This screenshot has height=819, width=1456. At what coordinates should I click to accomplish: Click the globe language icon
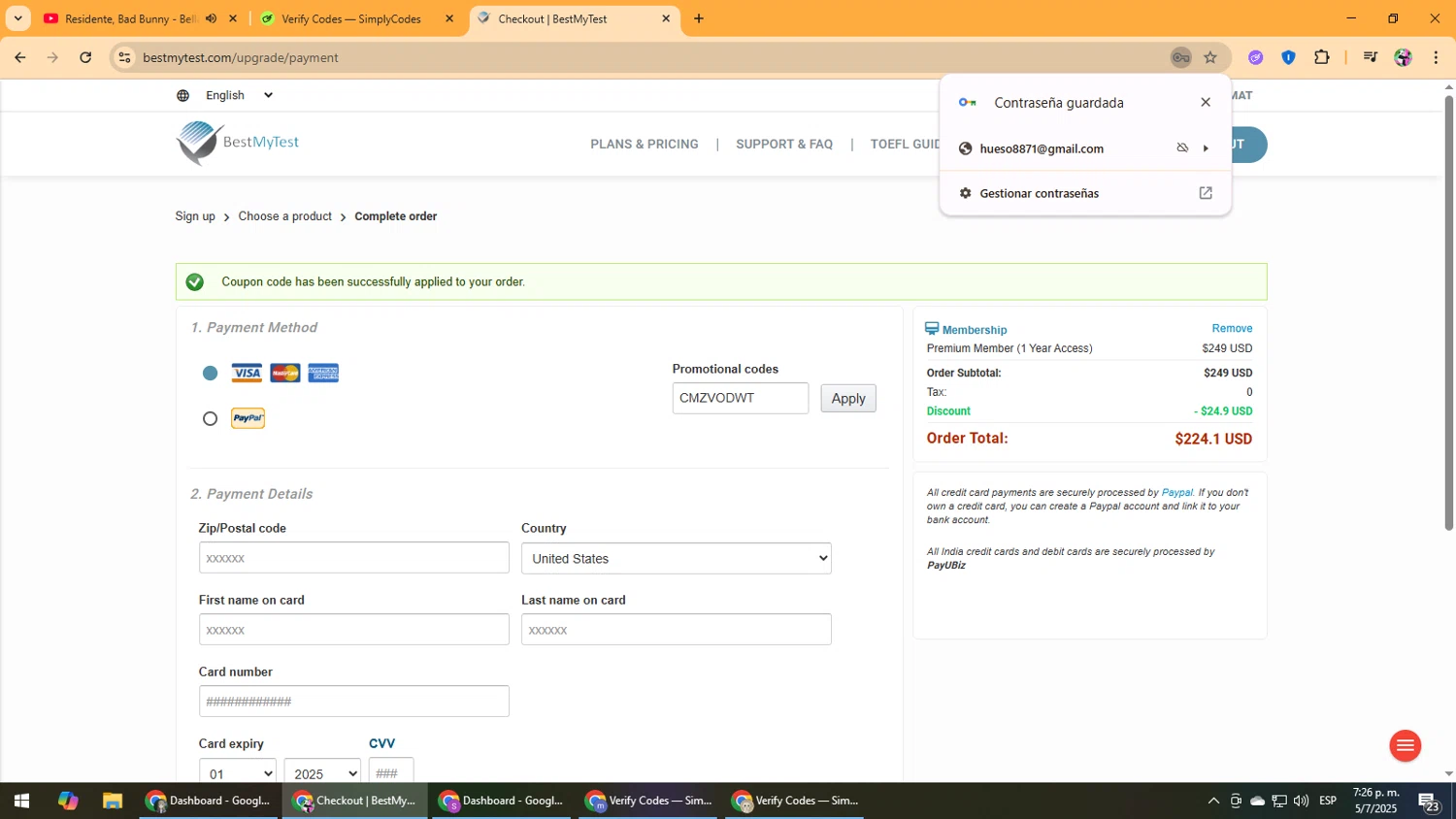click(183, 95)
